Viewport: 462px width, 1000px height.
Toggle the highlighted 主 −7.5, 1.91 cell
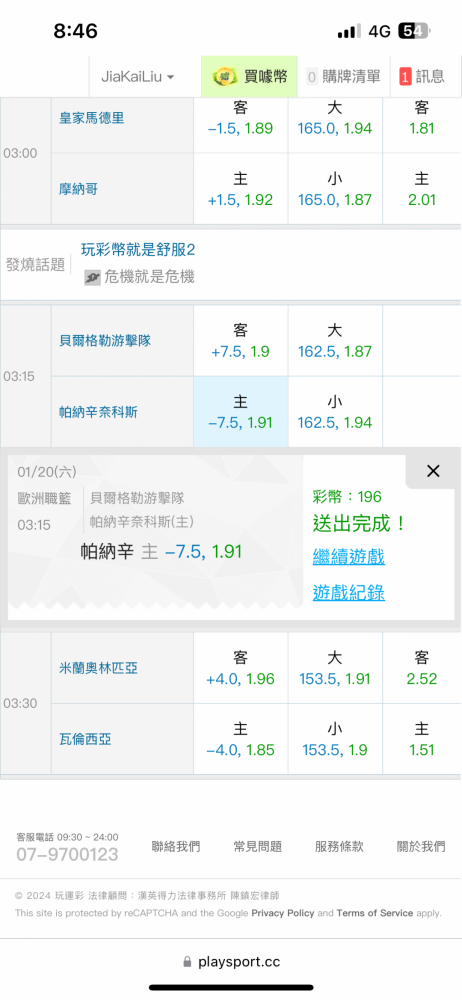[241, 411]
